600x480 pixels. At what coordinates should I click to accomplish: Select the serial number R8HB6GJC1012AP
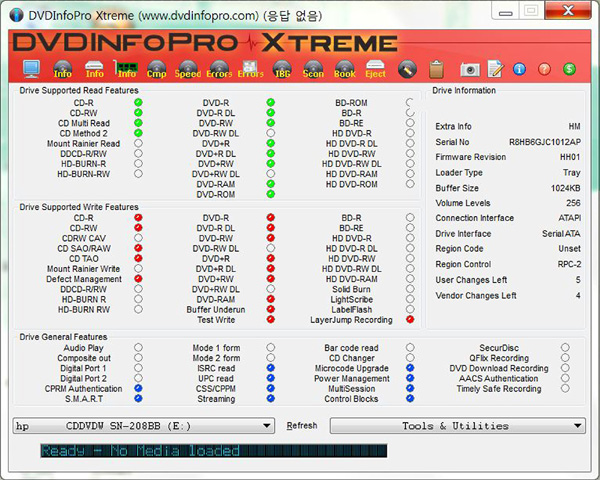(x=545, y=142)
